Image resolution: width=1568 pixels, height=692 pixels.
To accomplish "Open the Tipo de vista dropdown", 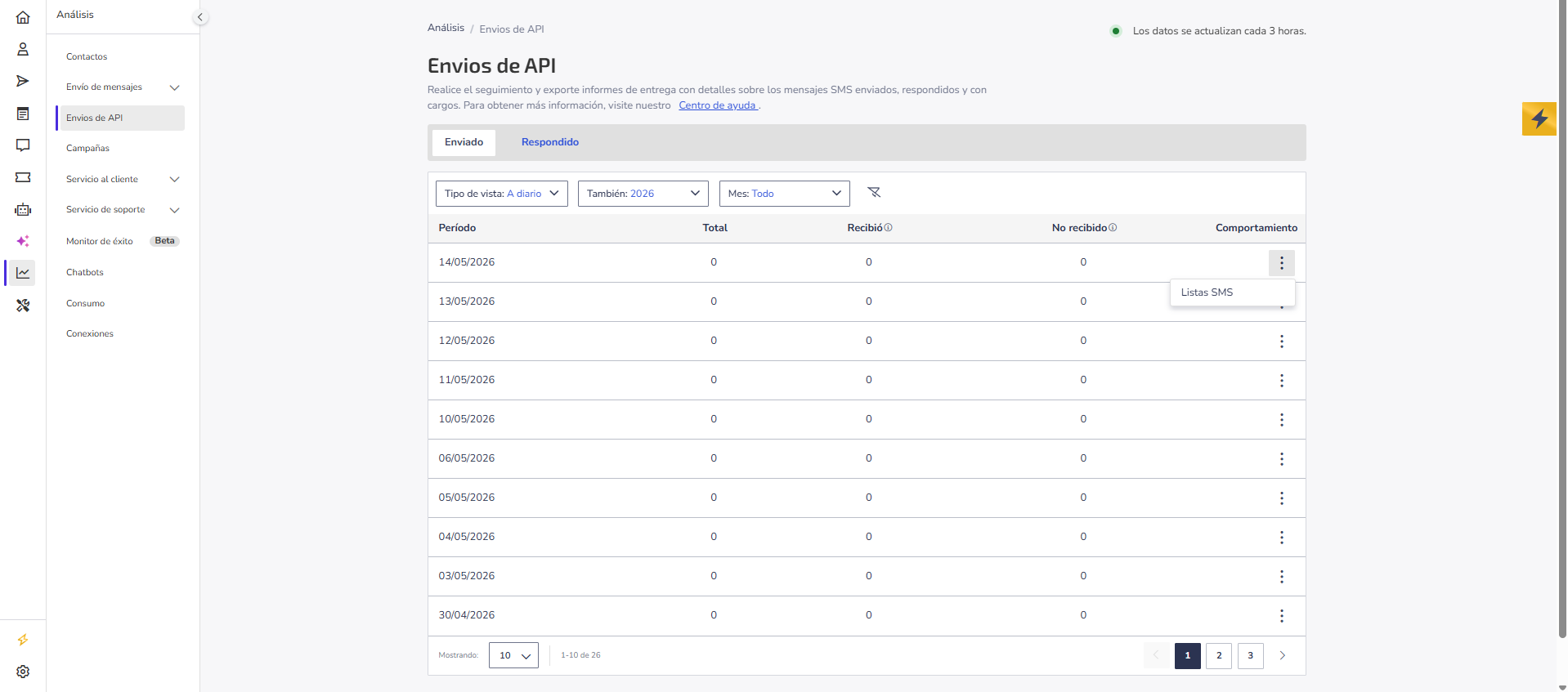I will pos(502,194).
